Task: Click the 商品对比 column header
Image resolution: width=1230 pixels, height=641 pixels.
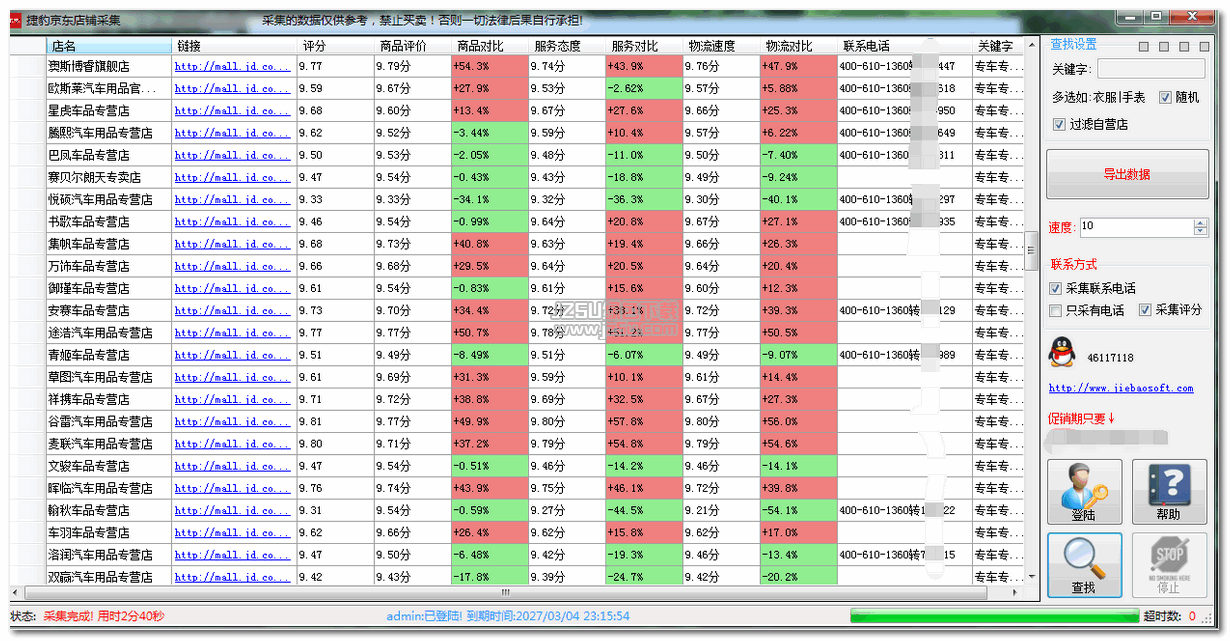Action: [489, 46]
